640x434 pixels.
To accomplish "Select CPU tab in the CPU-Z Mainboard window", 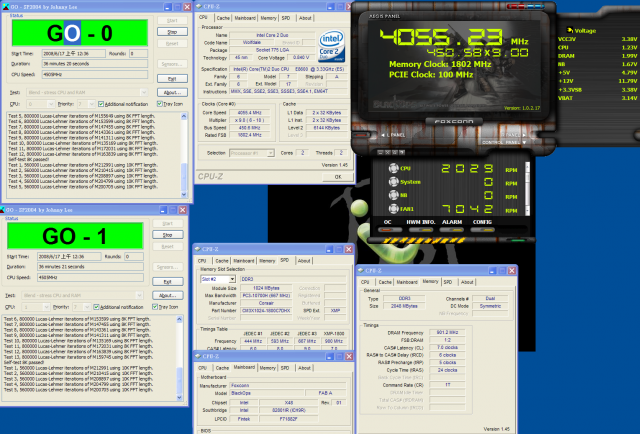I will click(x=202, y=368).
